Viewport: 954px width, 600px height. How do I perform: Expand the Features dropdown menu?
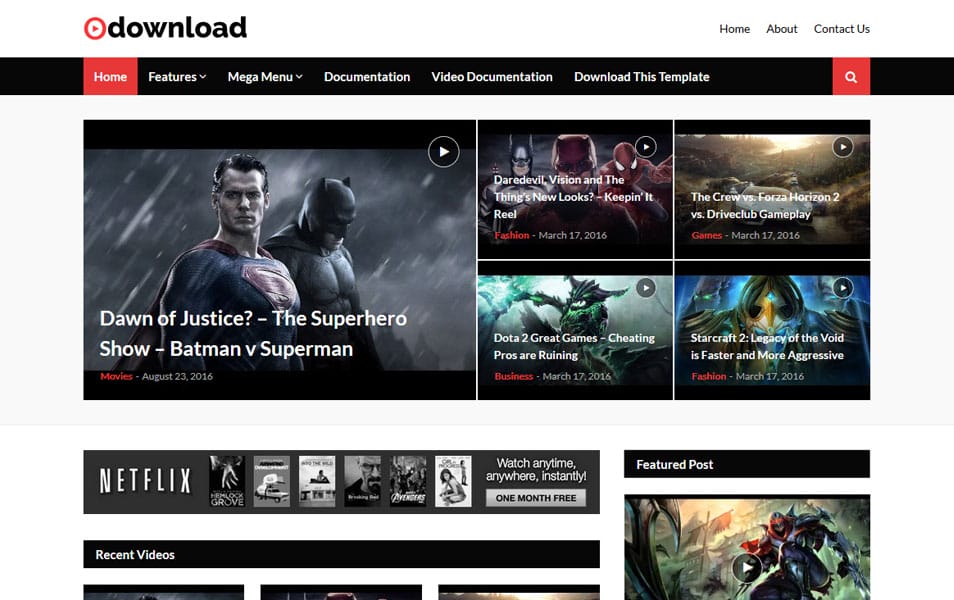click(x=176, y=76)
